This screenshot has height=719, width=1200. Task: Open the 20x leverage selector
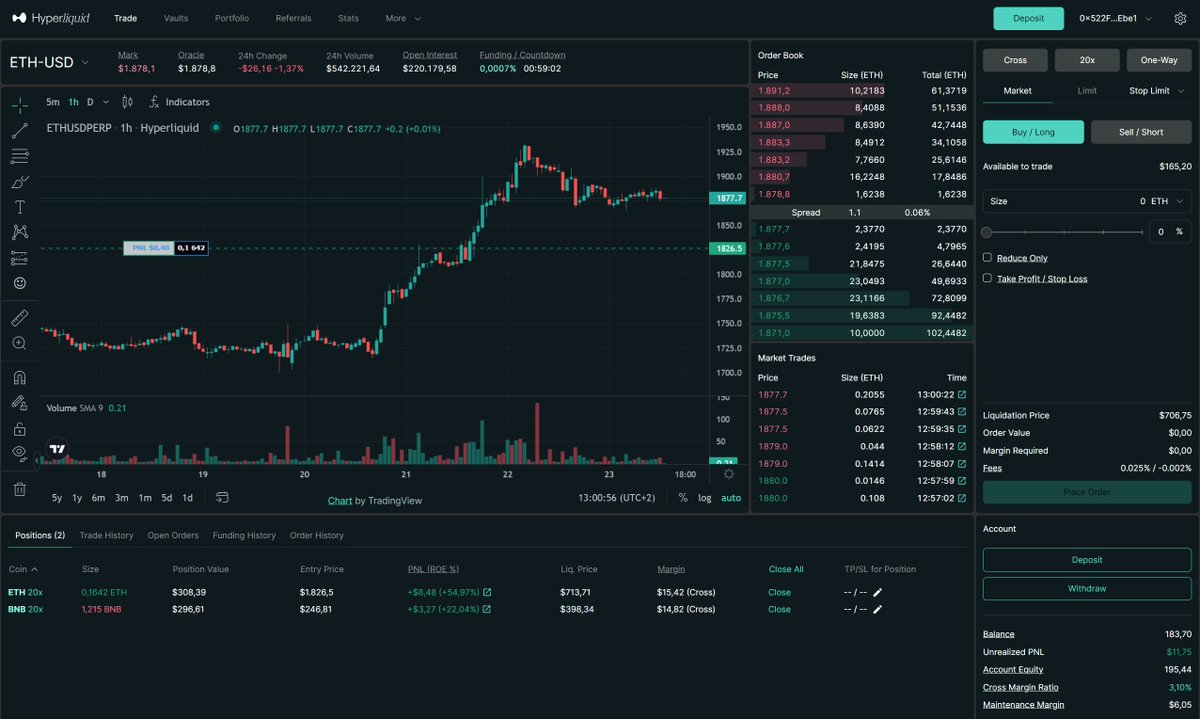click(x=1087, y=60)
